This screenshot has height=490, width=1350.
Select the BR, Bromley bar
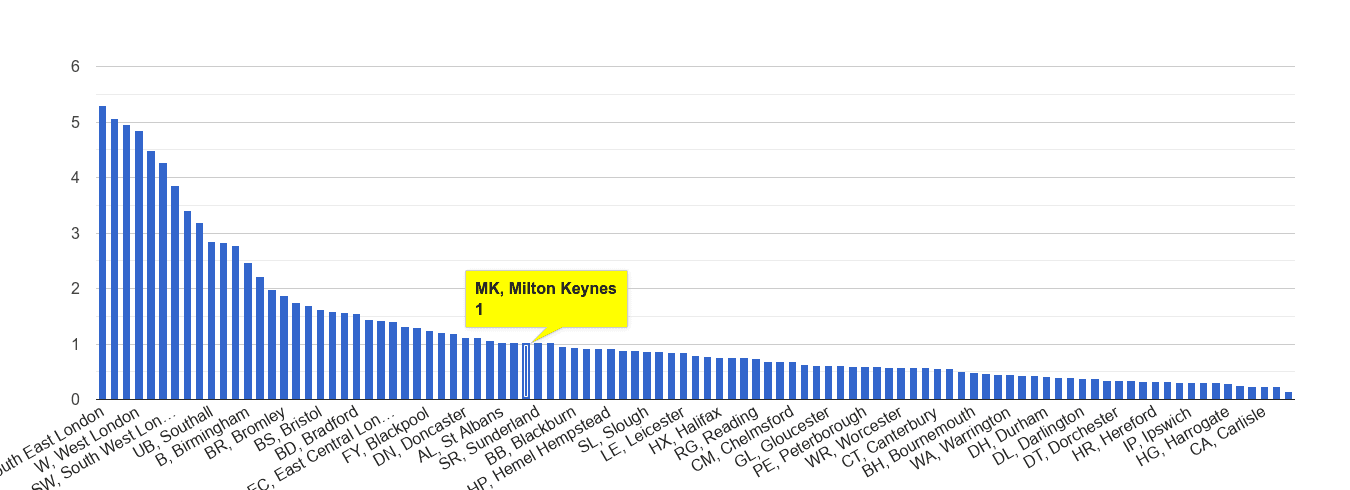pyautogui.click(x=285, y=348)
